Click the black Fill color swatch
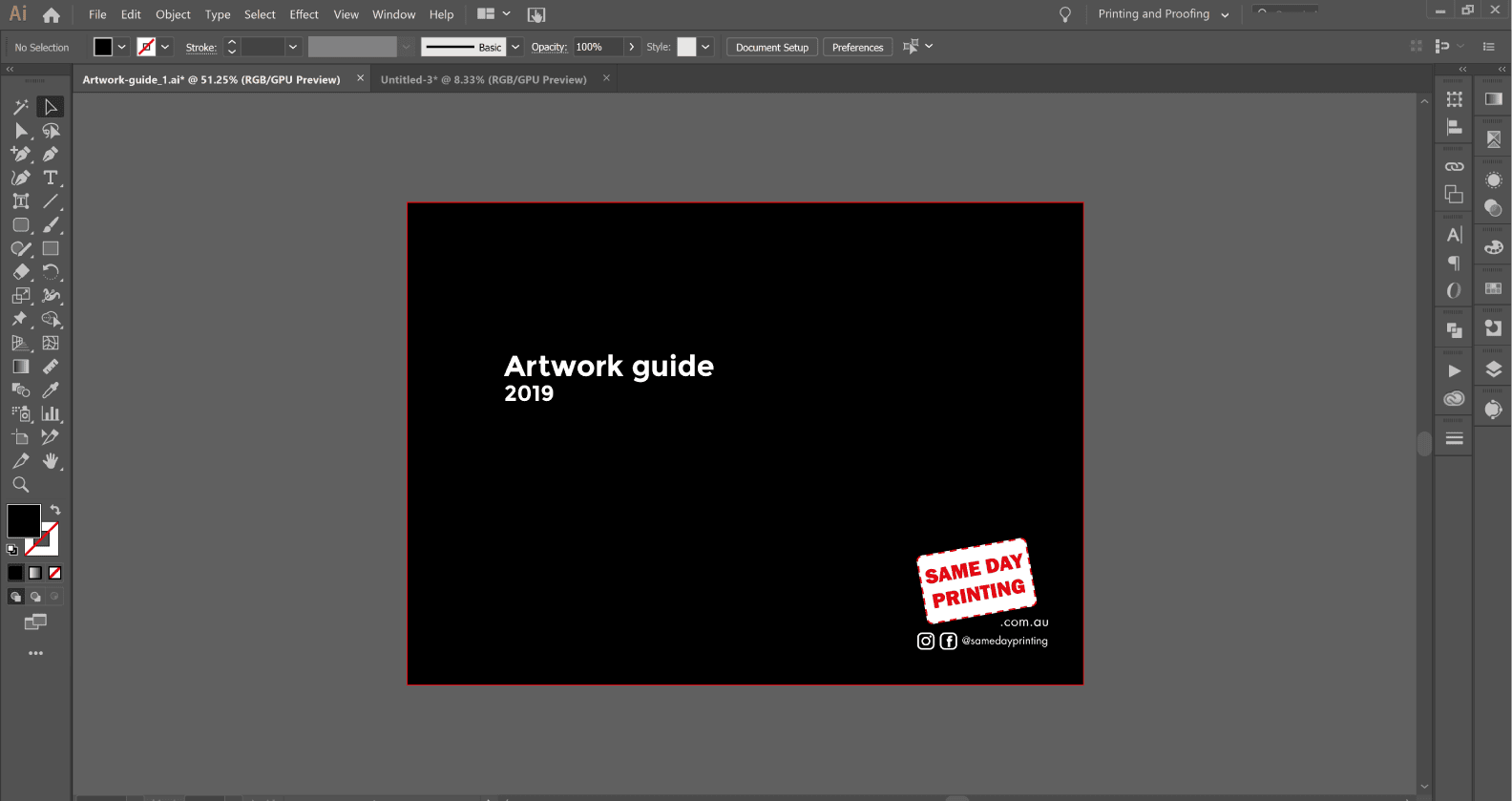The image size is (1512, 801). pyautogui.click(x=103, y=47)
